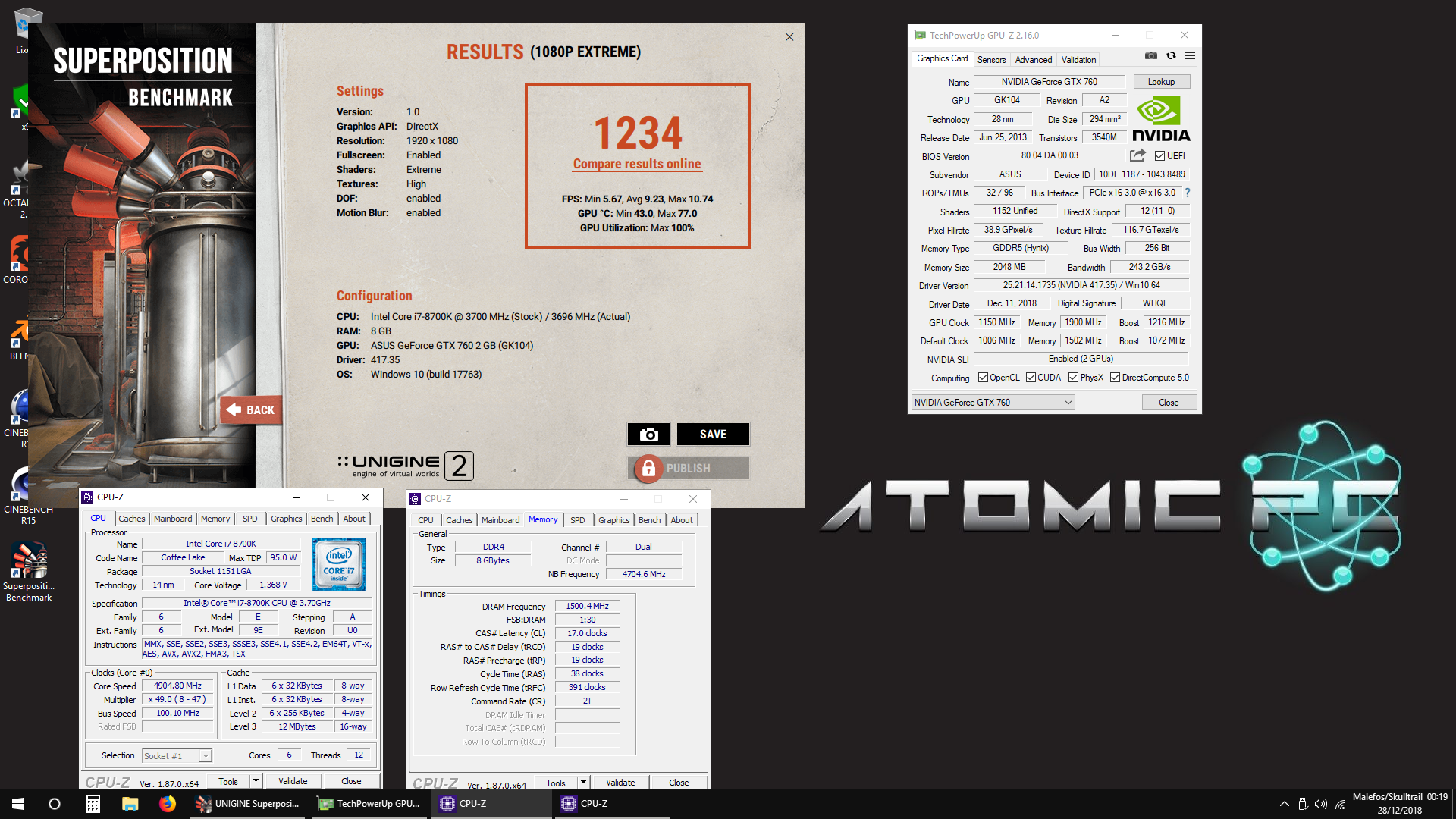This screenshot has width=1456, height=819.
Task: Click the USB device tray icon
Action: [1303, 804]
